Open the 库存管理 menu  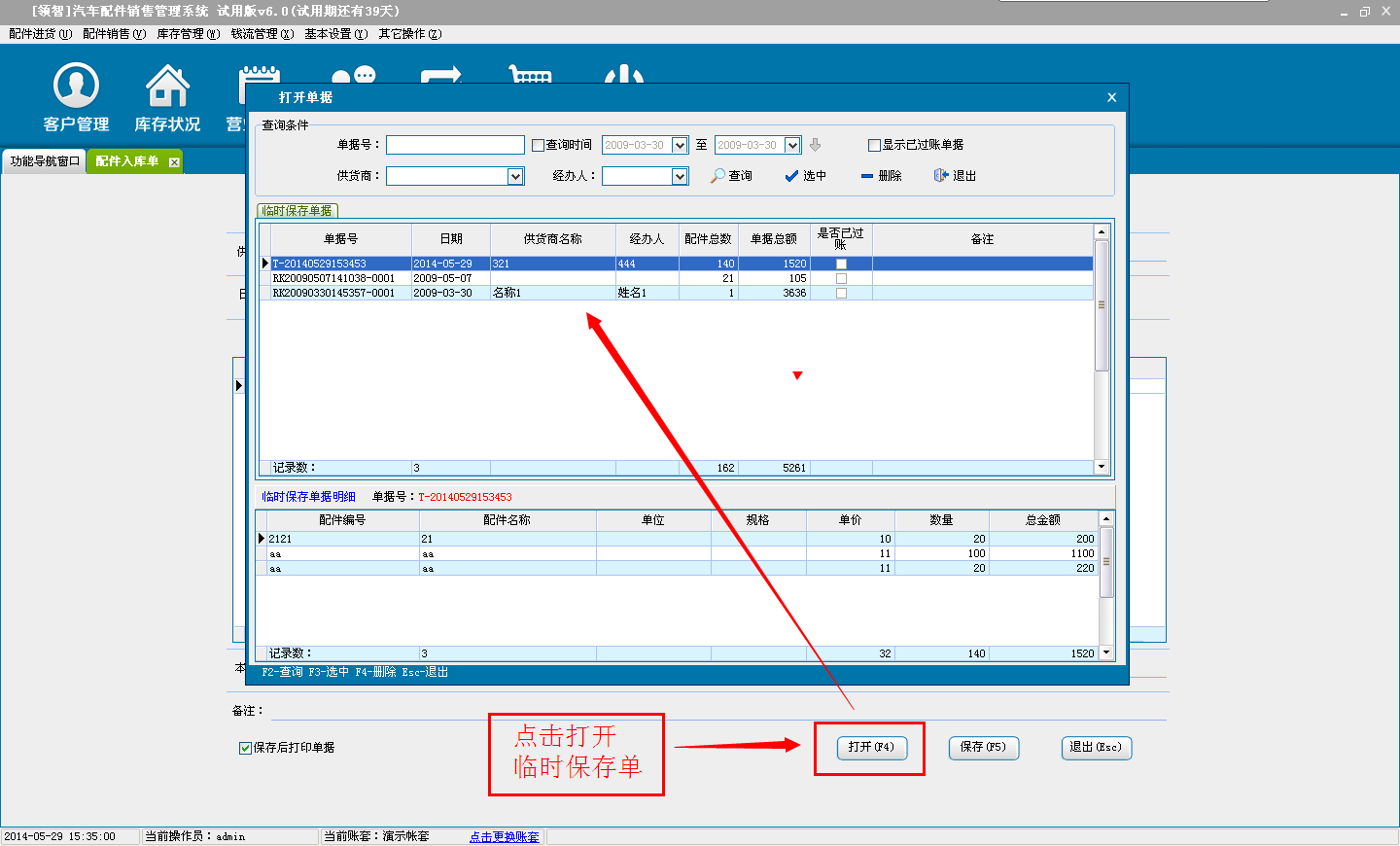pyautogui.click(x=188, y=34)
